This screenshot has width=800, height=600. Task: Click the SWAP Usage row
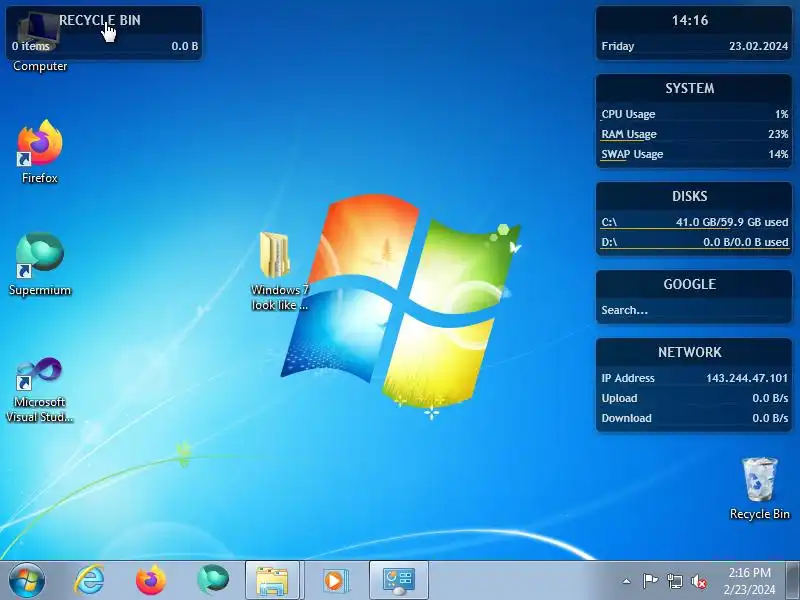[x=694, y=154]
